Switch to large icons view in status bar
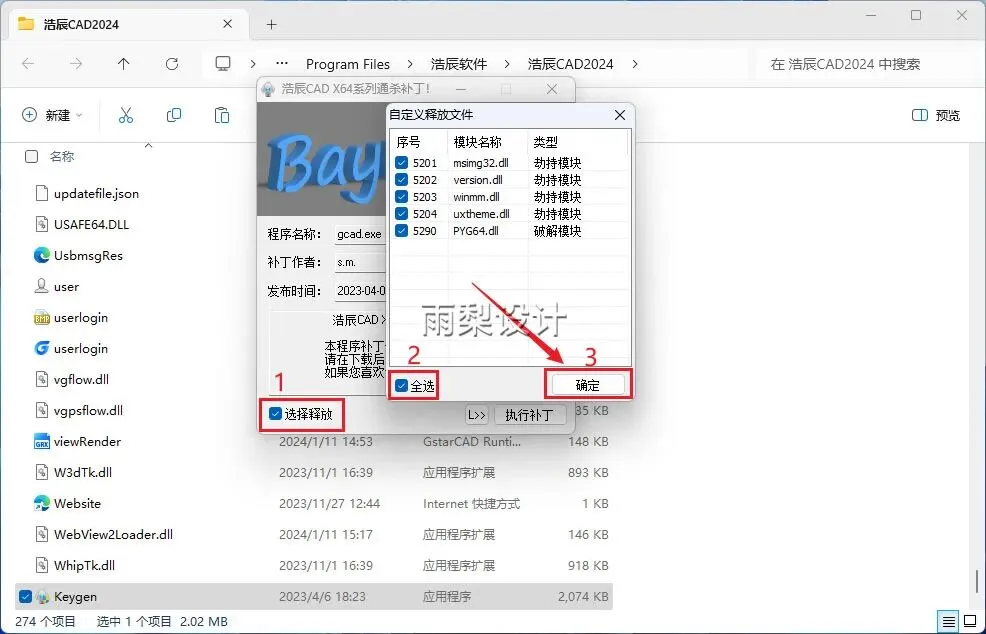The height and width of the screenshot is (634, 986). (970, 620)
